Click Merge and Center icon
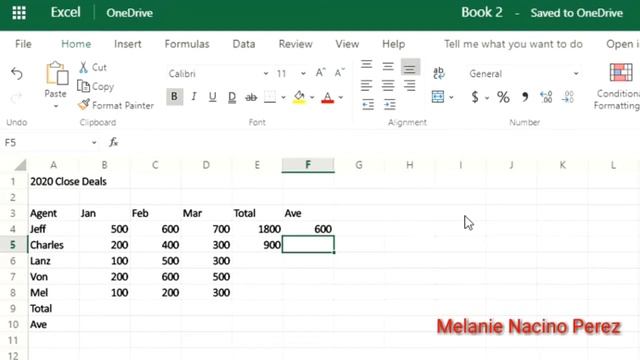Image resolution: width=640 pixels, height=360 pixels. [438, 97]
